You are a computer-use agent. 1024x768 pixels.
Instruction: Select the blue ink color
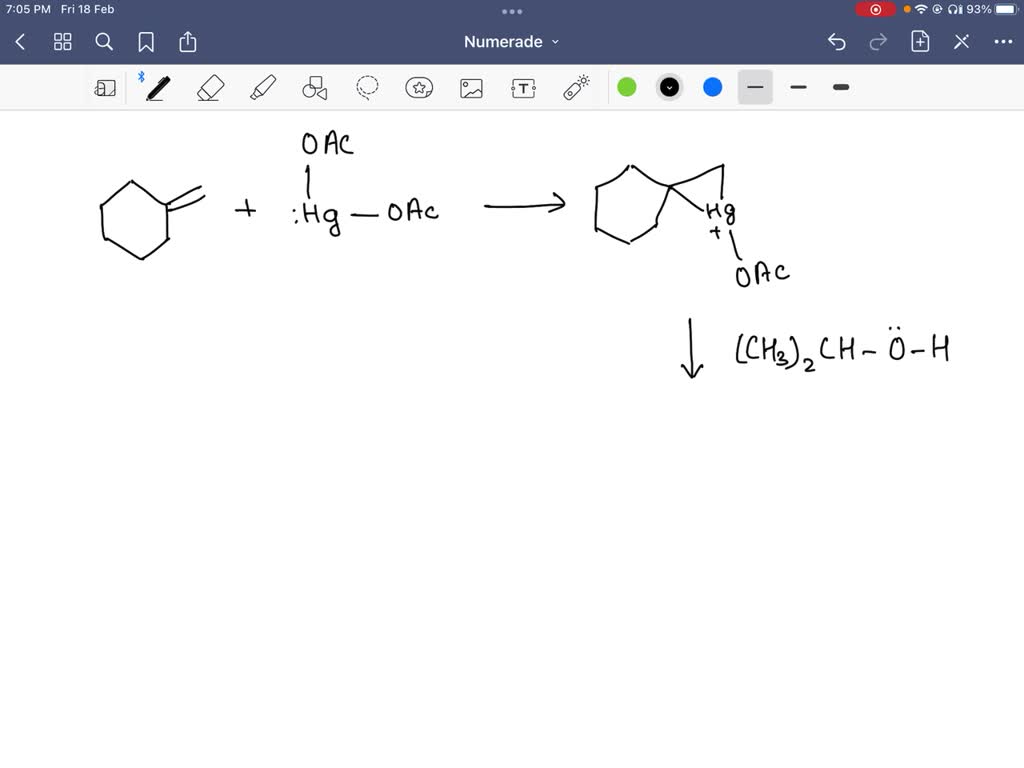[x=712, y=87]
